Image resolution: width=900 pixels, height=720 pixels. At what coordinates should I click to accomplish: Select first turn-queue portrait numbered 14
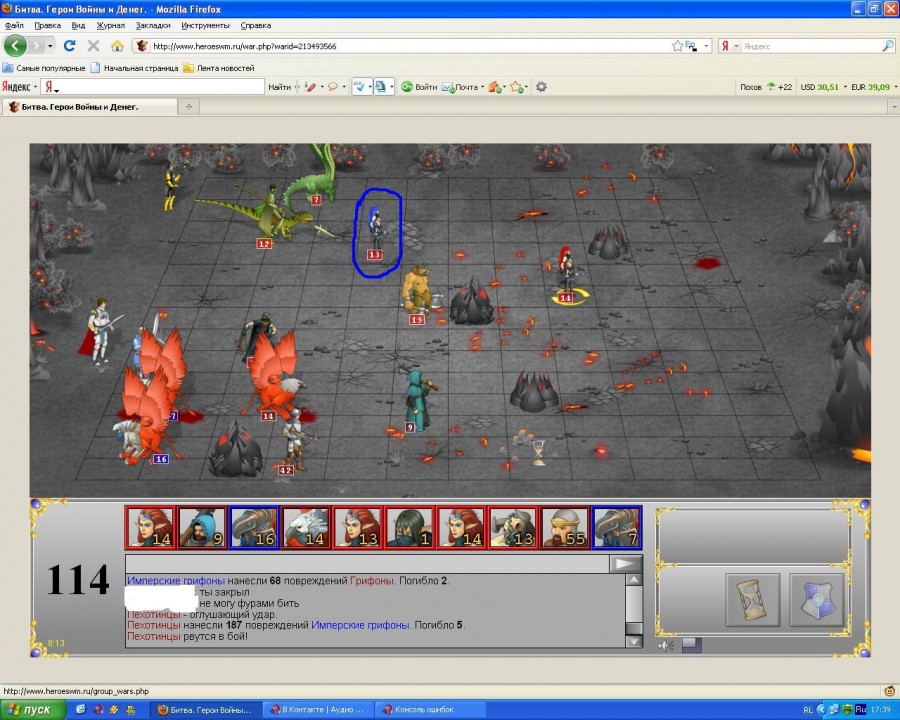click(150, 527)
